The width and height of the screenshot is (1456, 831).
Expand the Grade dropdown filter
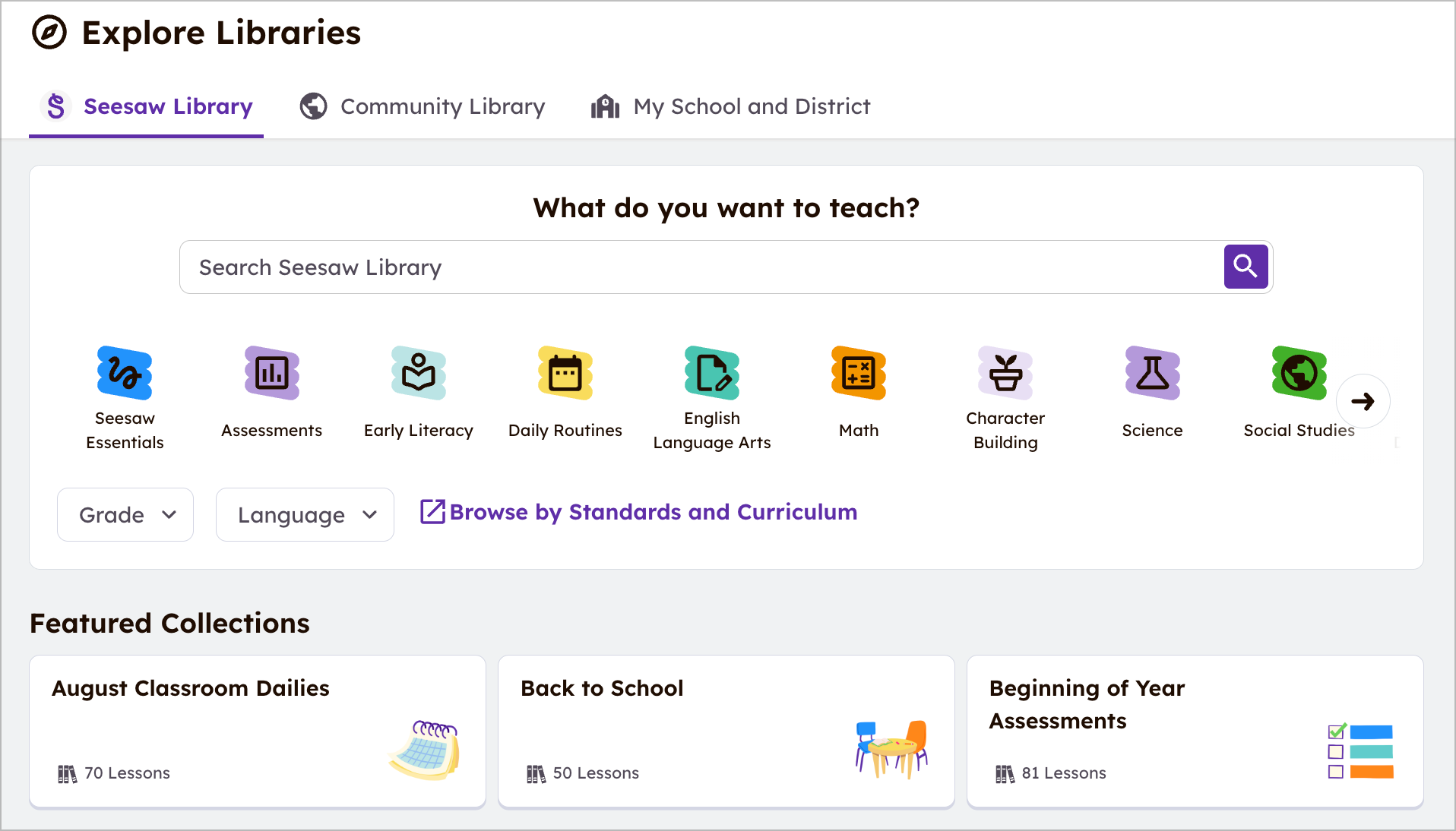pyautogui.click(x=125, y=515)
